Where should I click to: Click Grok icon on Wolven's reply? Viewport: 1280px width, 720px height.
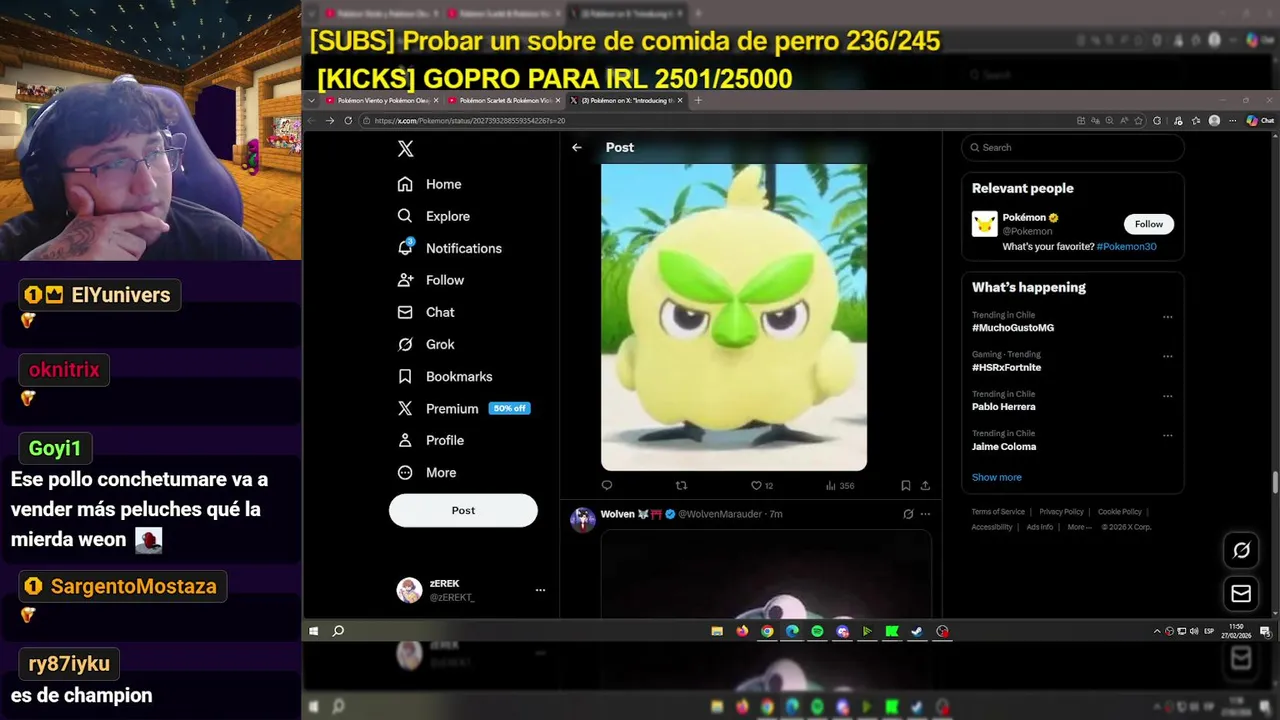(908, 514)
